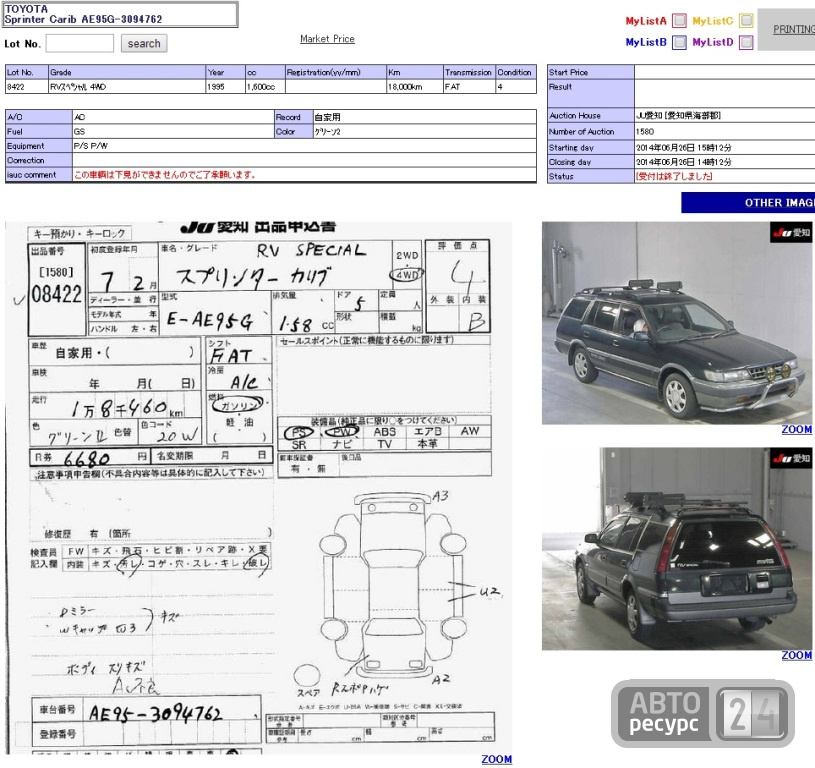Open the front view car photo

coord(677,323)
